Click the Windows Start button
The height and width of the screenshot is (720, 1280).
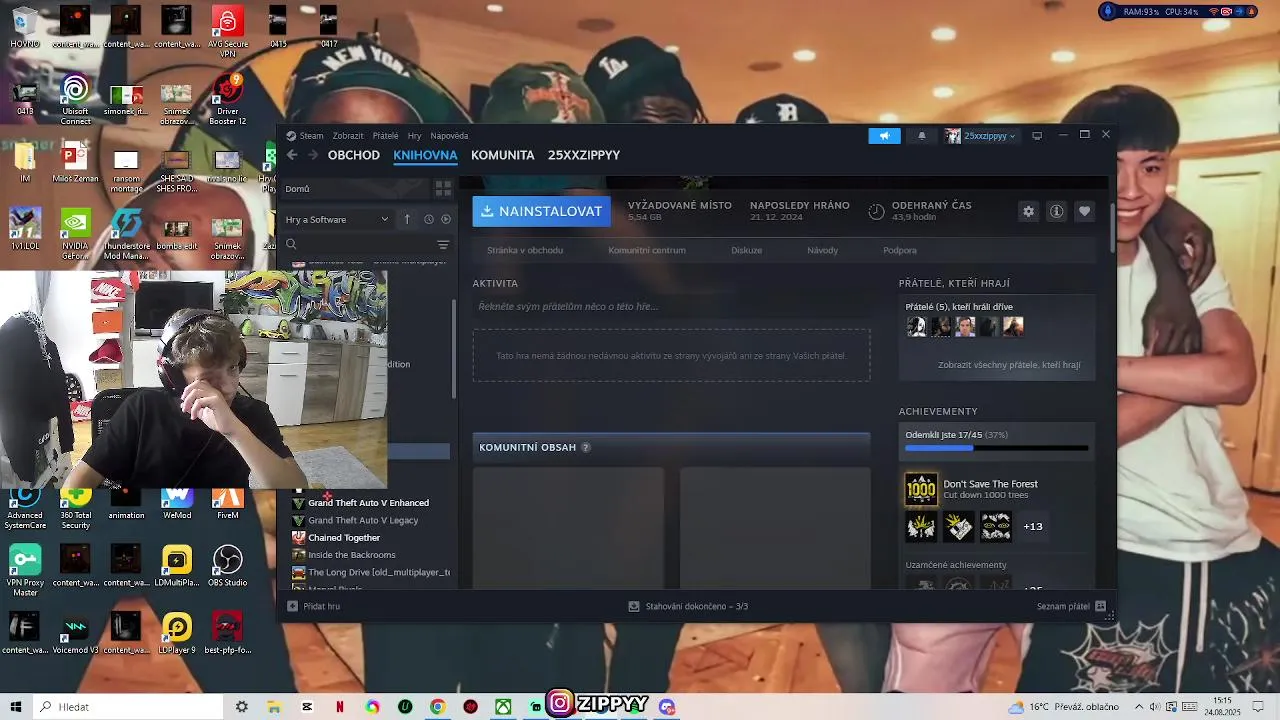coord(17,707)
